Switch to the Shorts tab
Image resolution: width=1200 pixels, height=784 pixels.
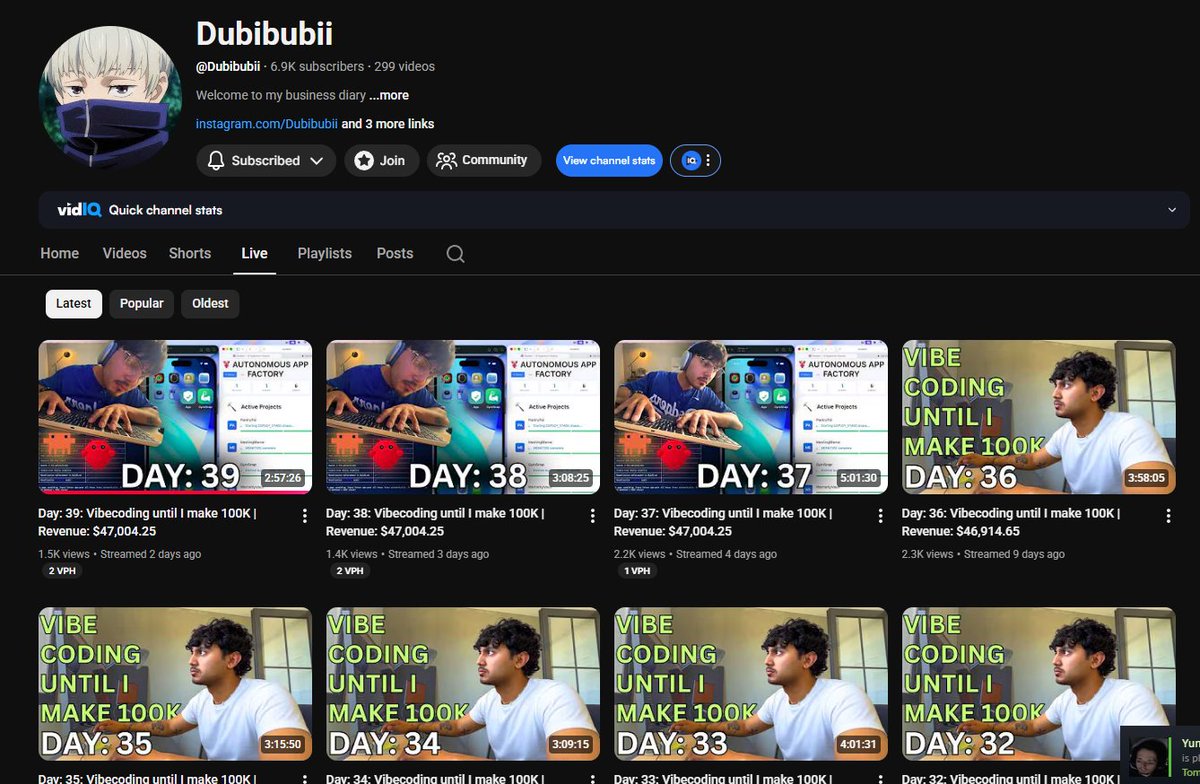pyautogui.click(x=190, y=253)
